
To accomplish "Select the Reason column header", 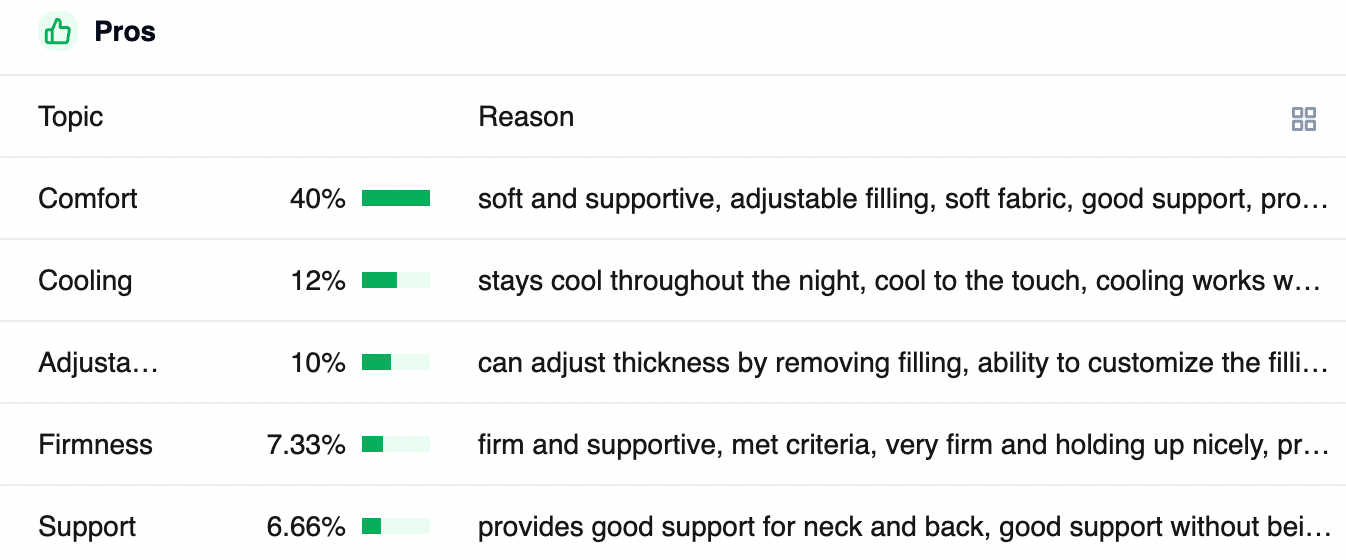I will 526,117.
